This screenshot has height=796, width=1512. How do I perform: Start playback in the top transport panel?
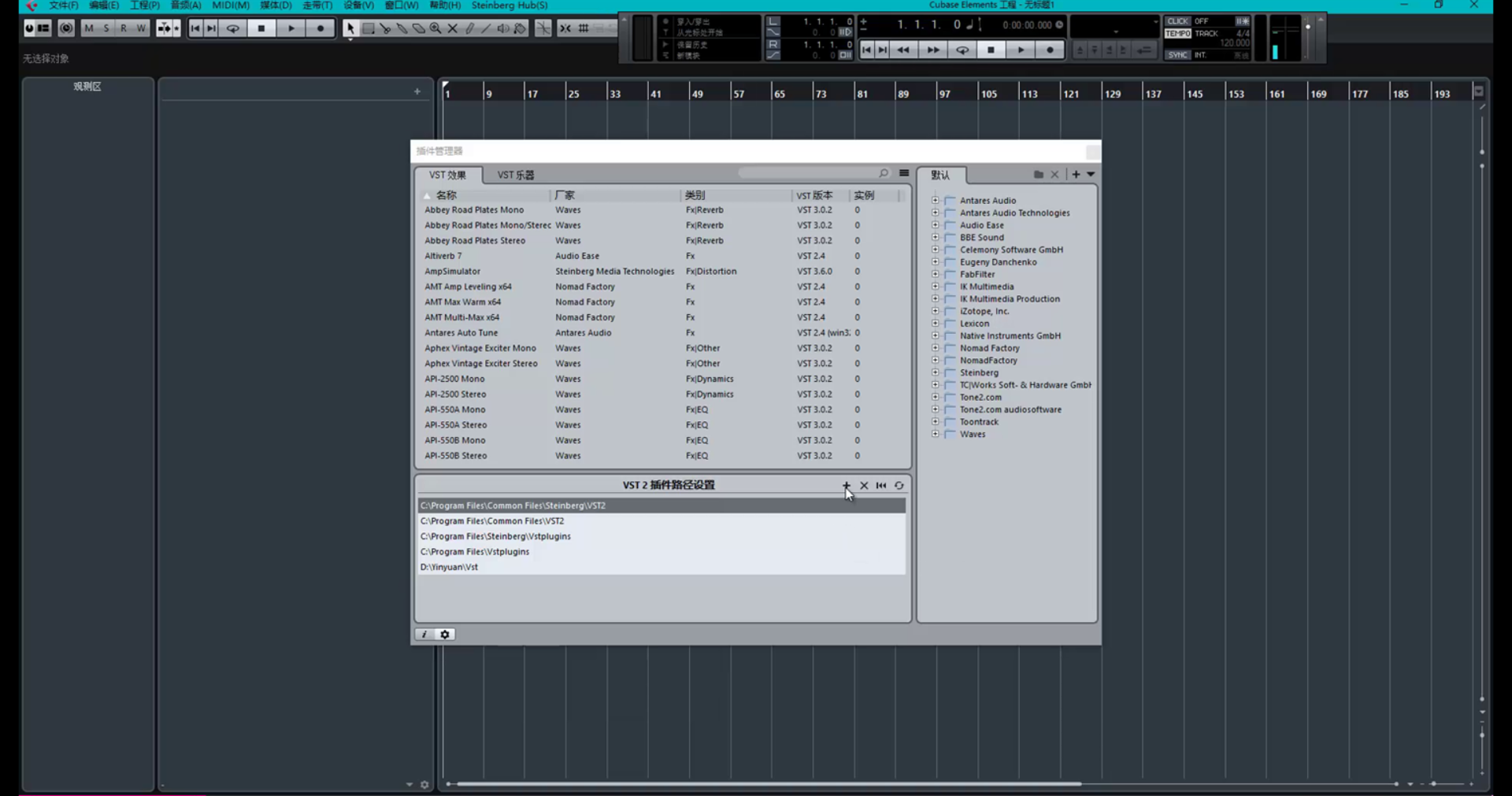point(1021,50)
